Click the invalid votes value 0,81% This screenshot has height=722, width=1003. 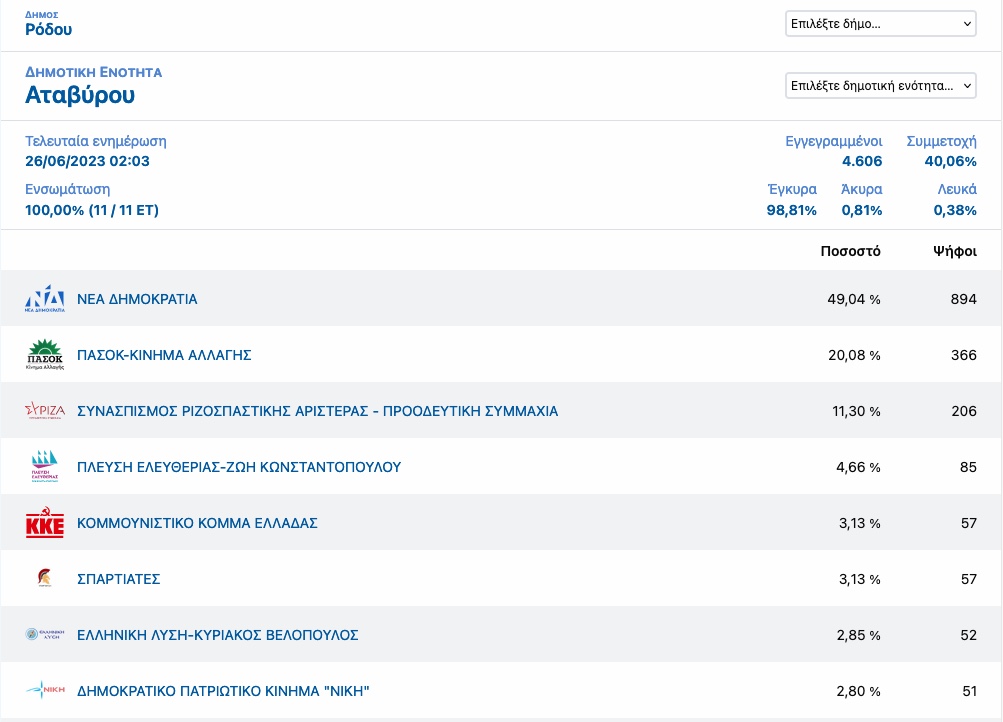click(861, 210)
